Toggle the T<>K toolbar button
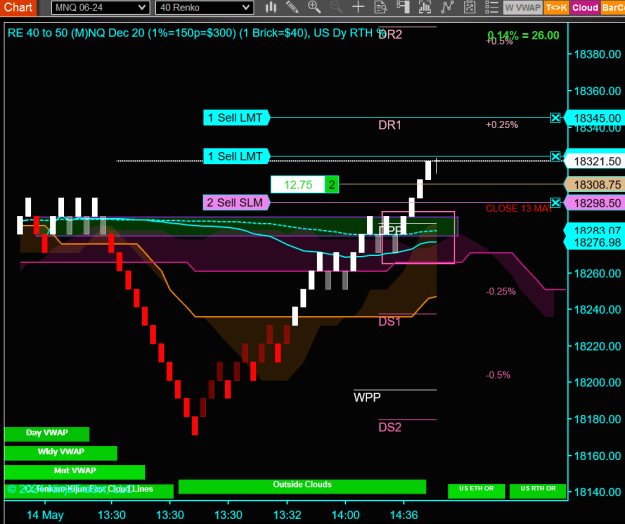 [x=556, y=8]
